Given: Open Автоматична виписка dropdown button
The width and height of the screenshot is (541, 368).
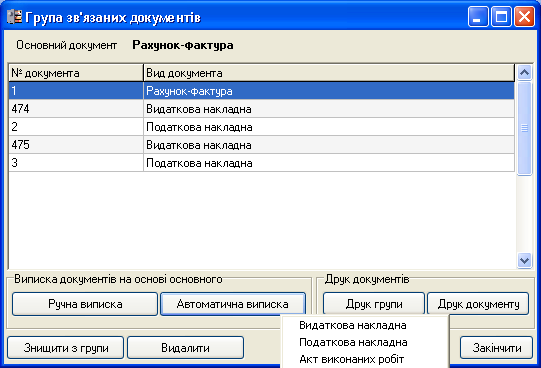Looking at the screenshot, I should coord(233,304).
